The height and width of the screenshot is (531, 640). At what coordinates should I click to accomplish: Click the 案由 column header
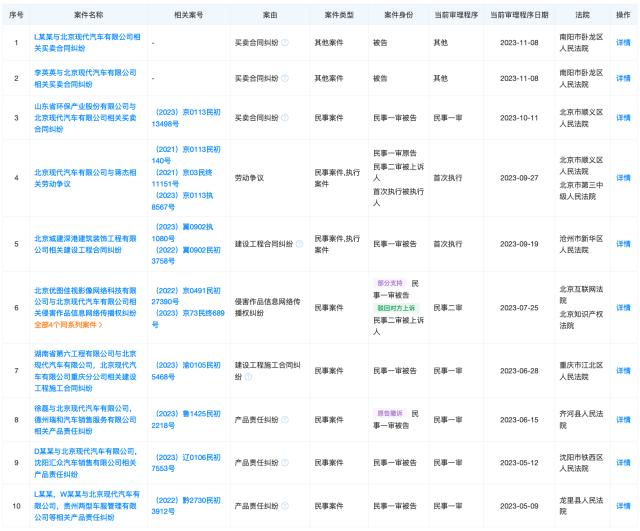[x=270, y=15]
